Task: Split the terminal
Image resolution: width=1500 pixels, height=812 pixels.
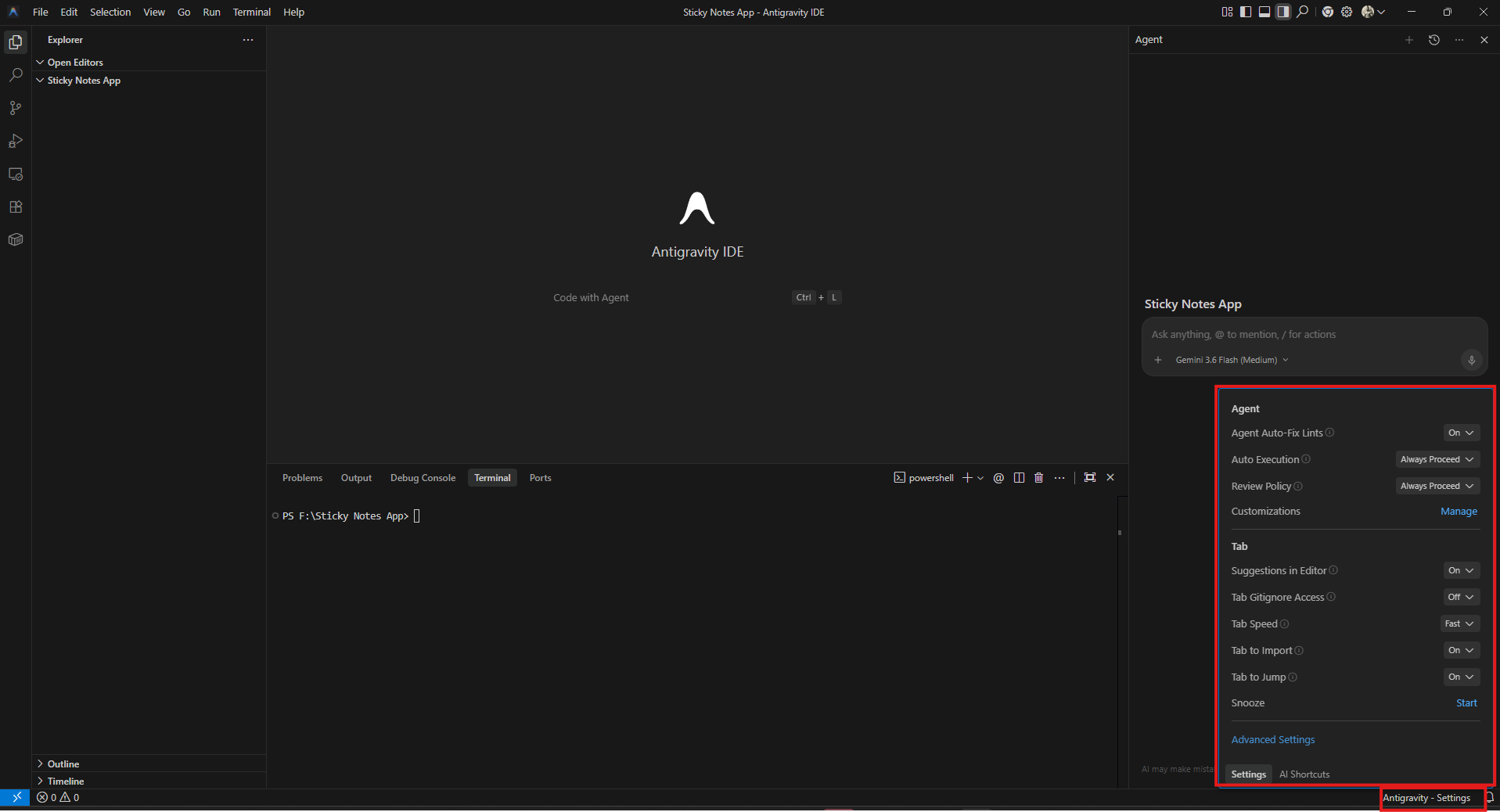Action: tap(1019, 478)
